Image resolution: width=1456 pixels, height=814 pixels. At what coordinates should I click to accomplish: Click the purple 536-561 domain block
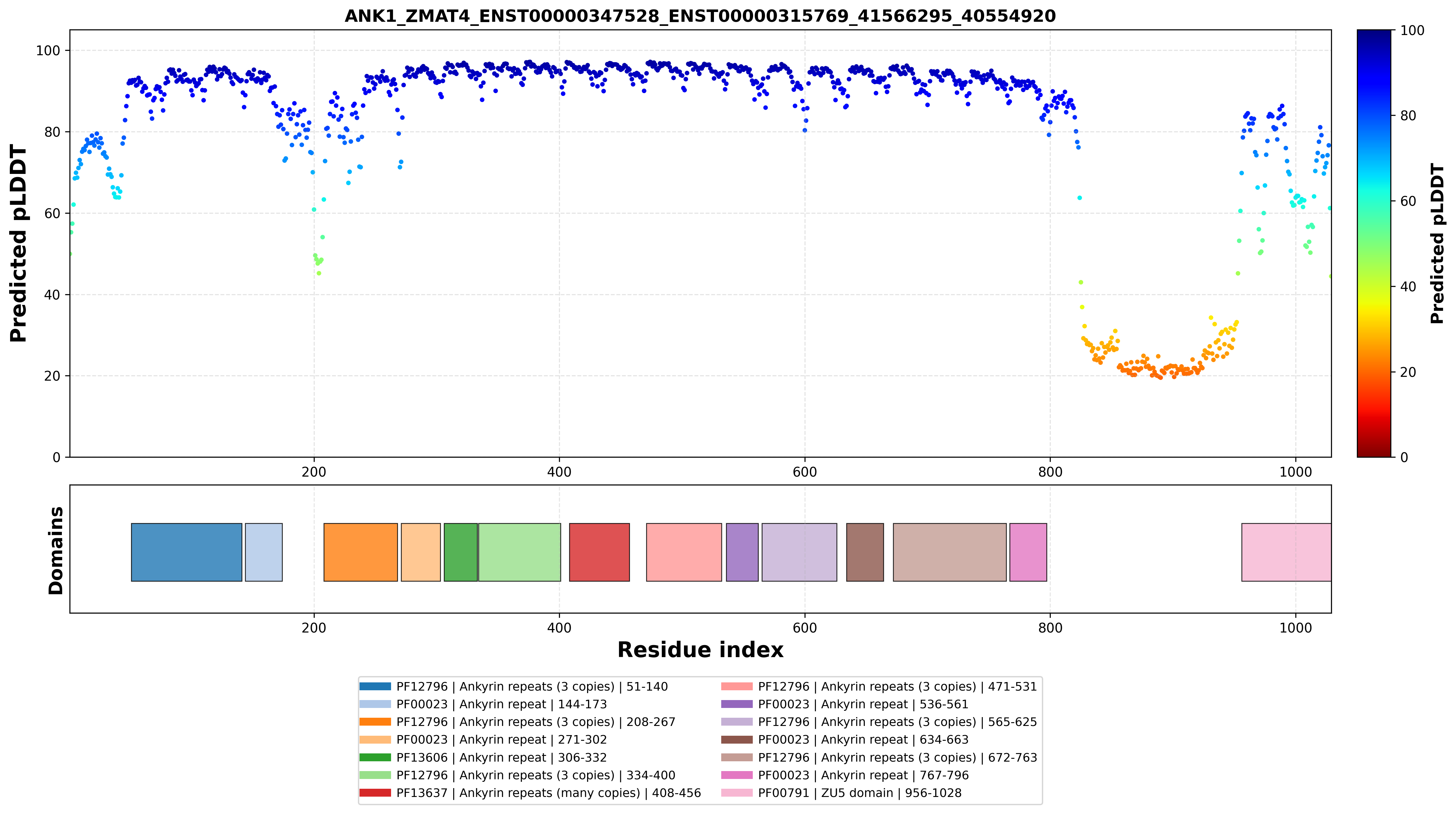pyautogui.click(x=742, y=552)
